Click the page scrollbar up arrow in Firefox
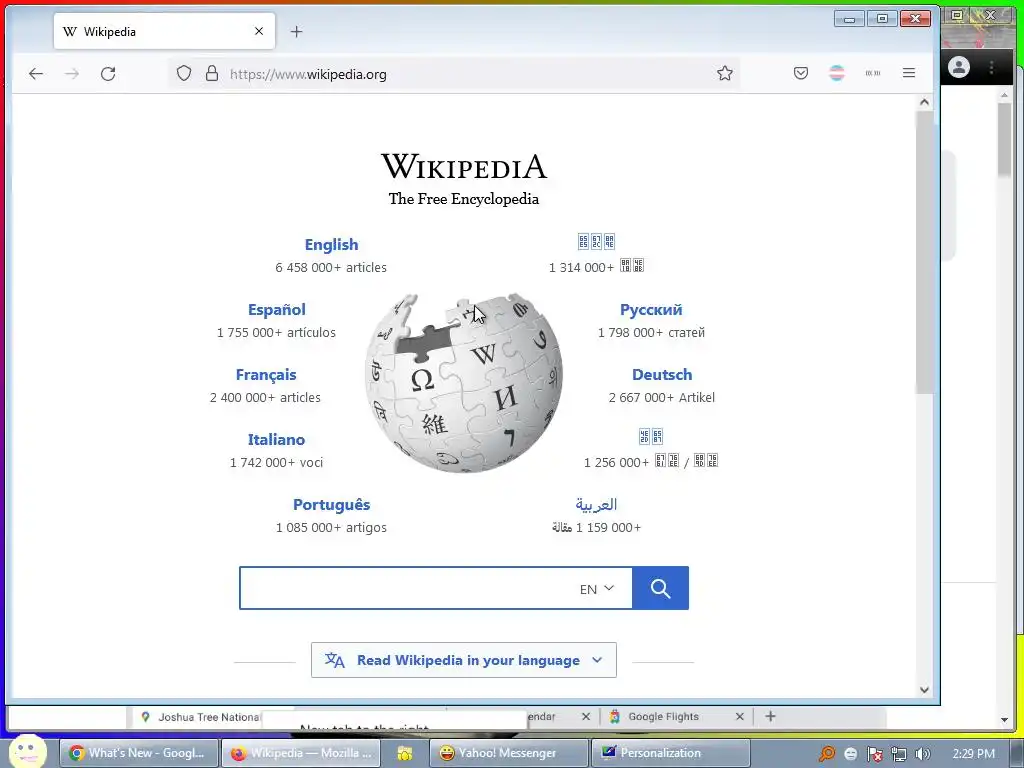 coord(924,102)
